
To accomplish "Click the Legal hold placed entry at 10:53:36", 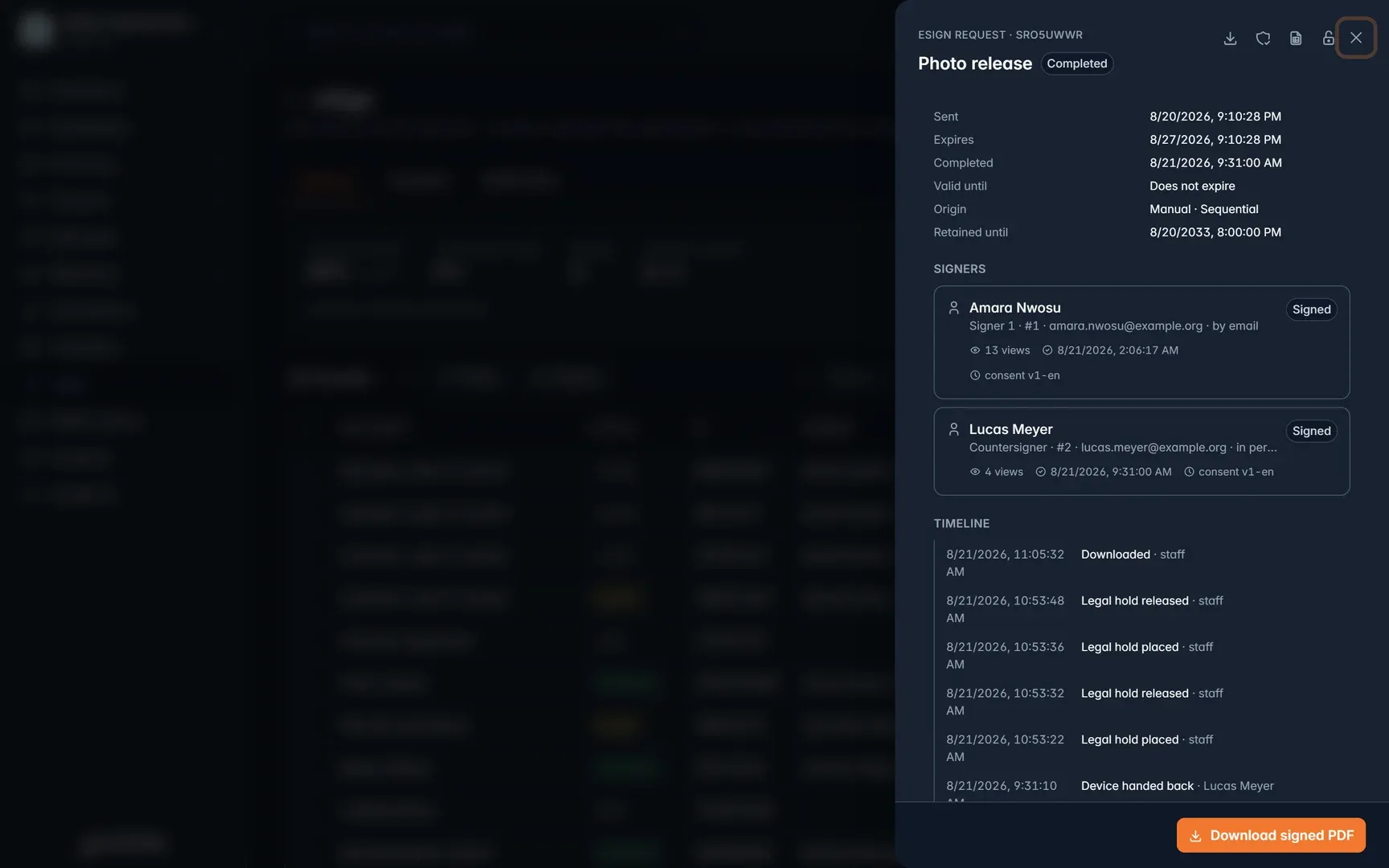I will click(x=1141, y=655).
